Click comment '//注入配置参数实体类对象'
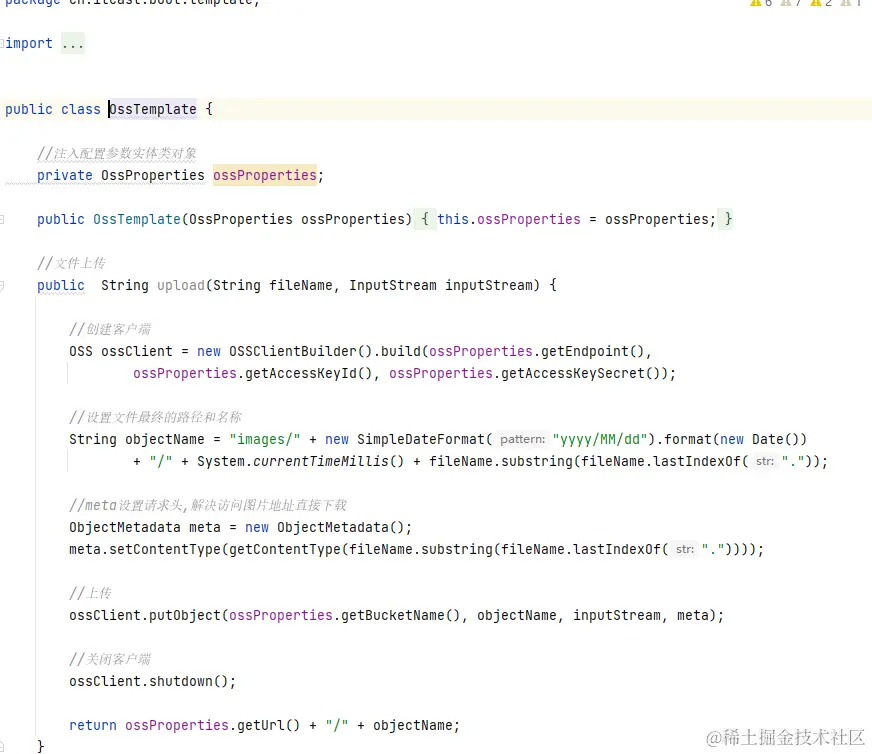The width and height of the screenshot is (872, 754). (117, 153)
